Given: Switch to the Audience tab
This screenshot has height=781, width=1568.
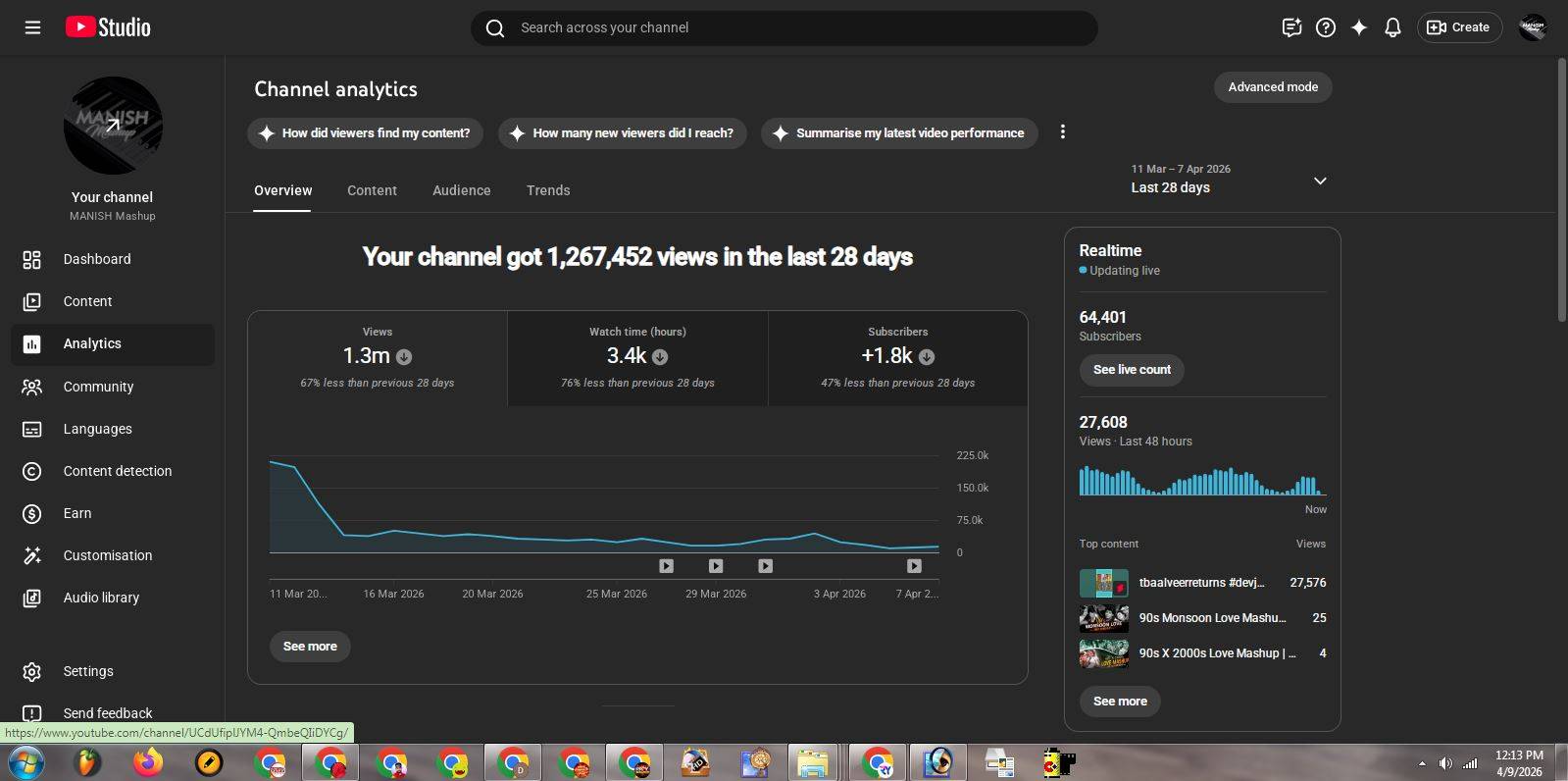Looking at the screenshot, I should [461, 190].
